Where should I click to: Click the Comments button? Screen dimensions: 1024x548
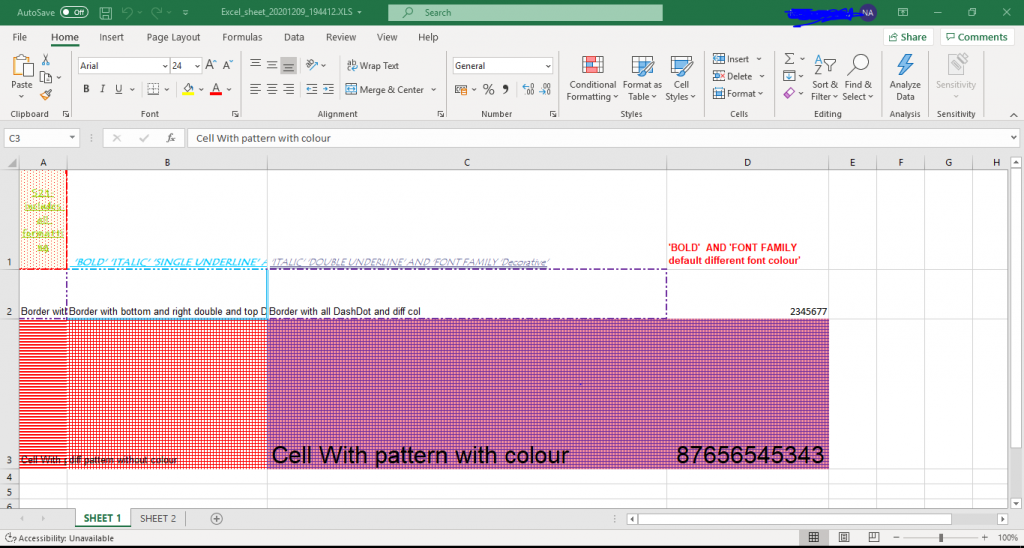977,37
